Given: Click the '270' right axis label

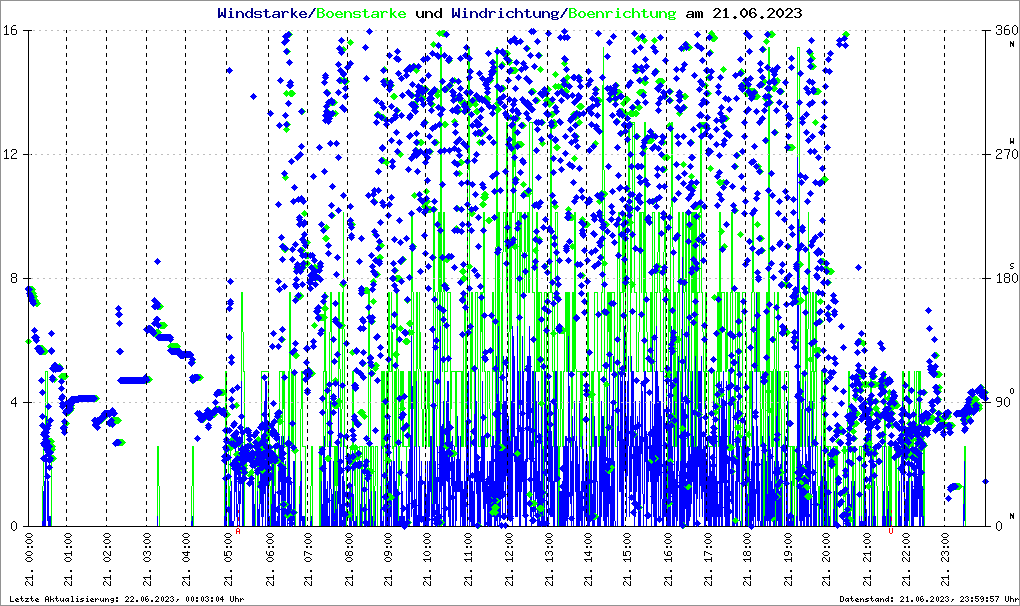Looking at the screenshot, I should click(1006, 155).
